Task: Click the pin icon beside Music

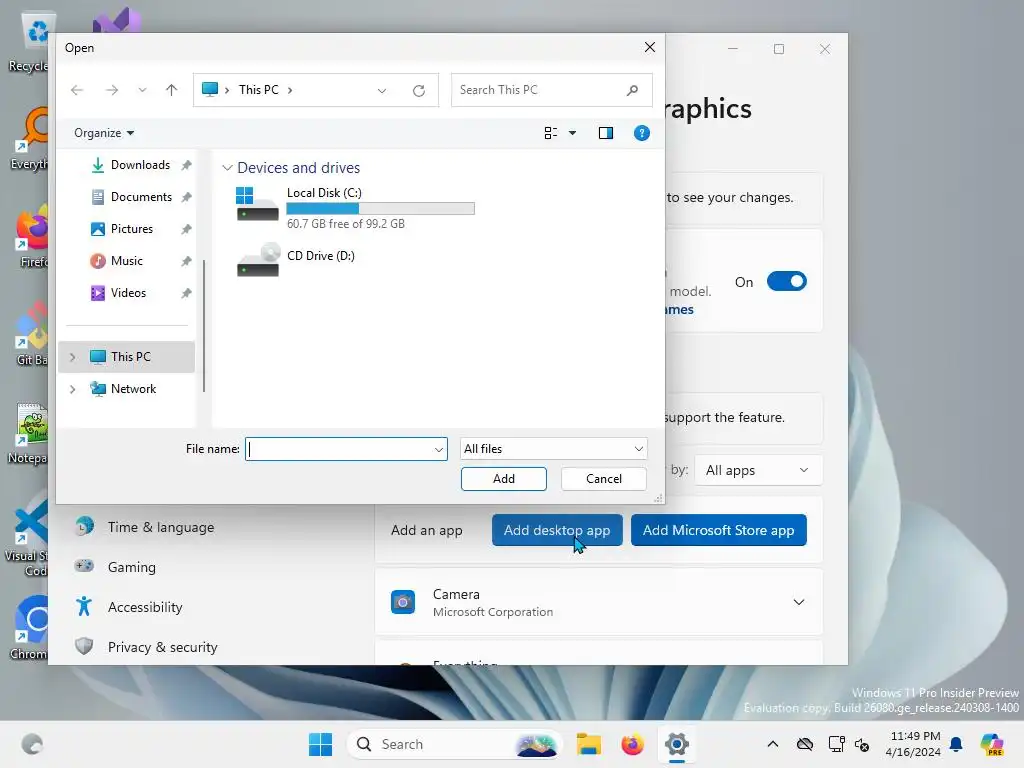Action: [186, 261]
